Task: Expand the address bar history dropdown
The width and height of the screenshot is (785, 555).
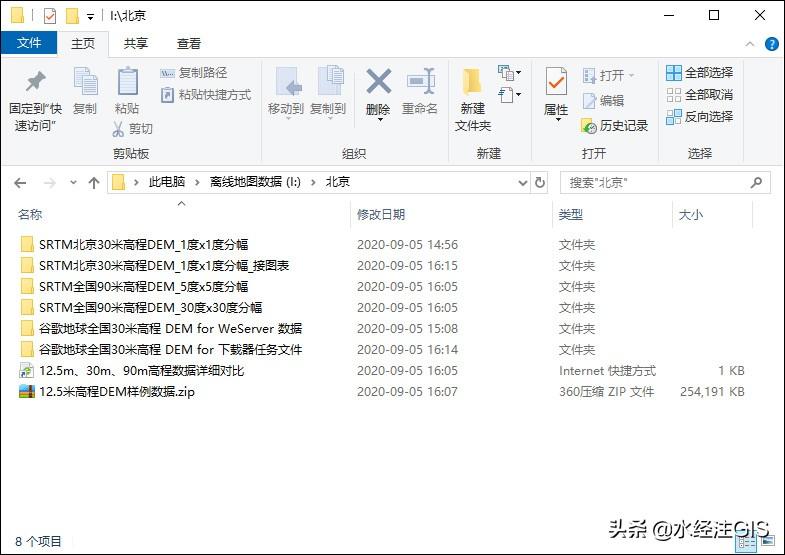Action: [522, 183]
